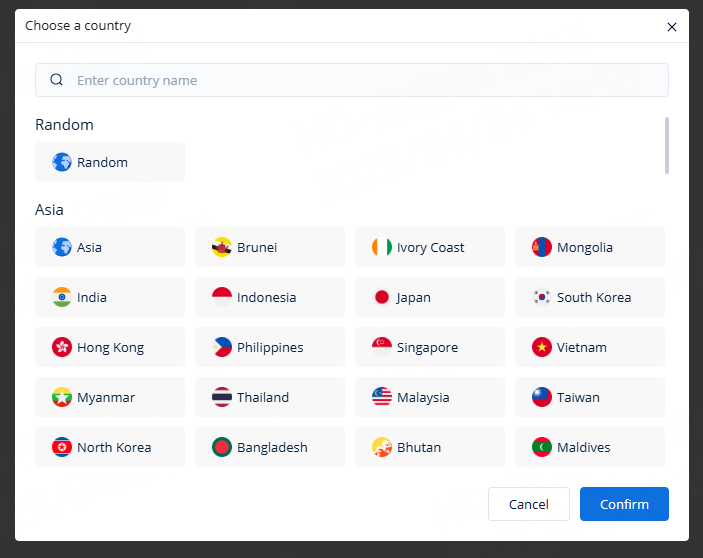The height and width of the screenshot is (558, 703).
Task: Click the South Korea flag icon
Action: [542, 297]
